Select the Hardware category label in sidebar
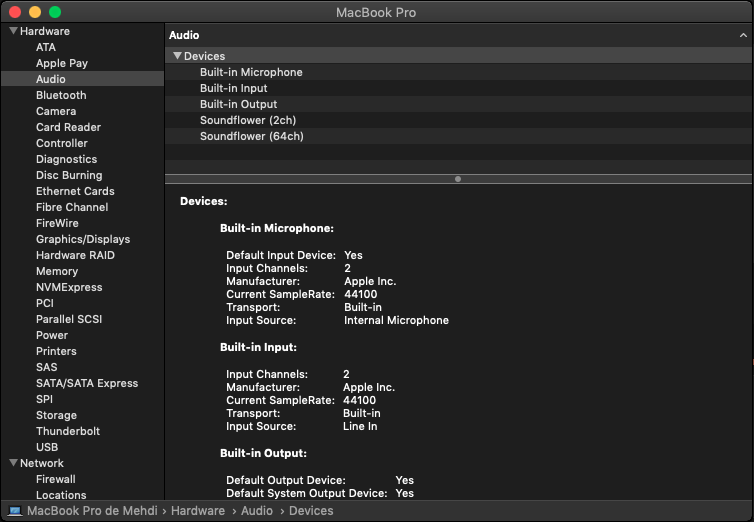Screen dimensions: 754x522 click(45, 31)
